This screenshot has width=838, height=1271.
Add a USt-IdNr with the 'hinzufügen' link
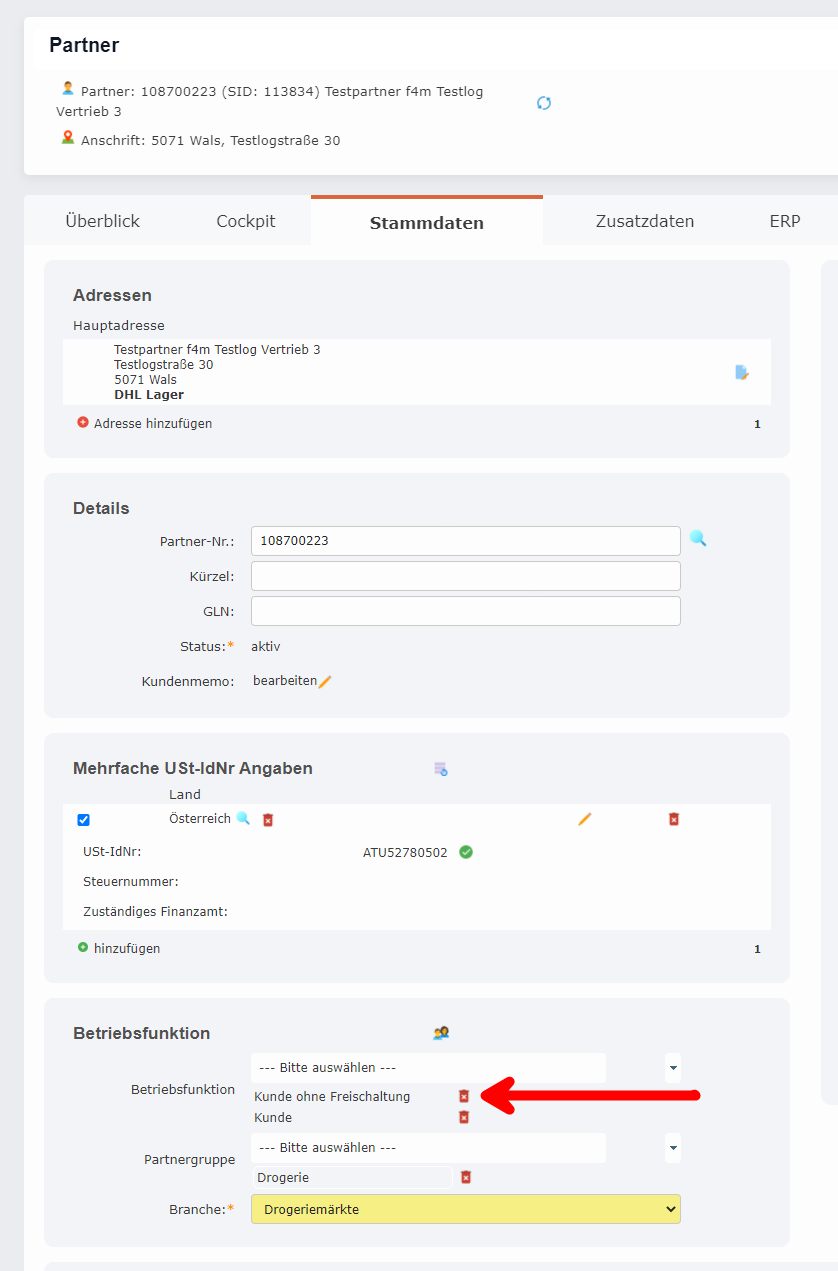[x=125, y=948]
